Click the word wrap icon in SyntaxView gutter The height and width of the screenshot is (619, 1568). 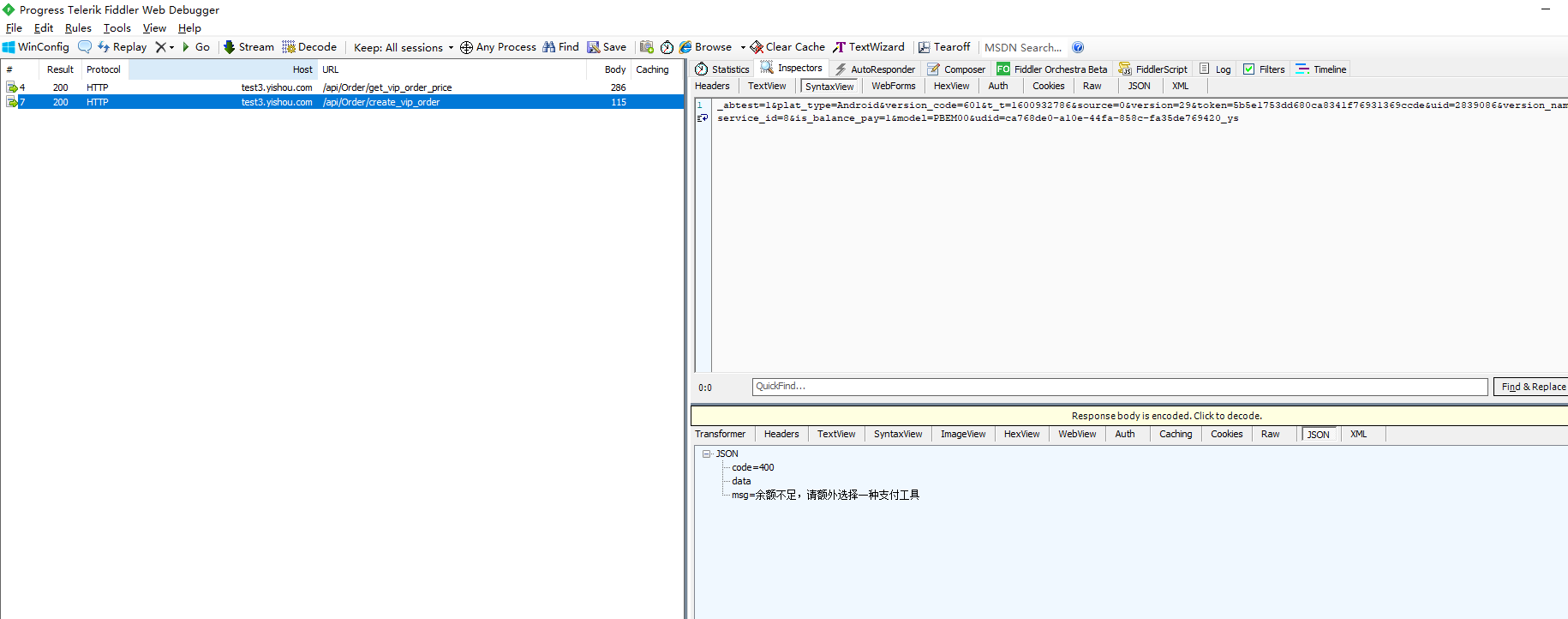(x=703, y=118)
